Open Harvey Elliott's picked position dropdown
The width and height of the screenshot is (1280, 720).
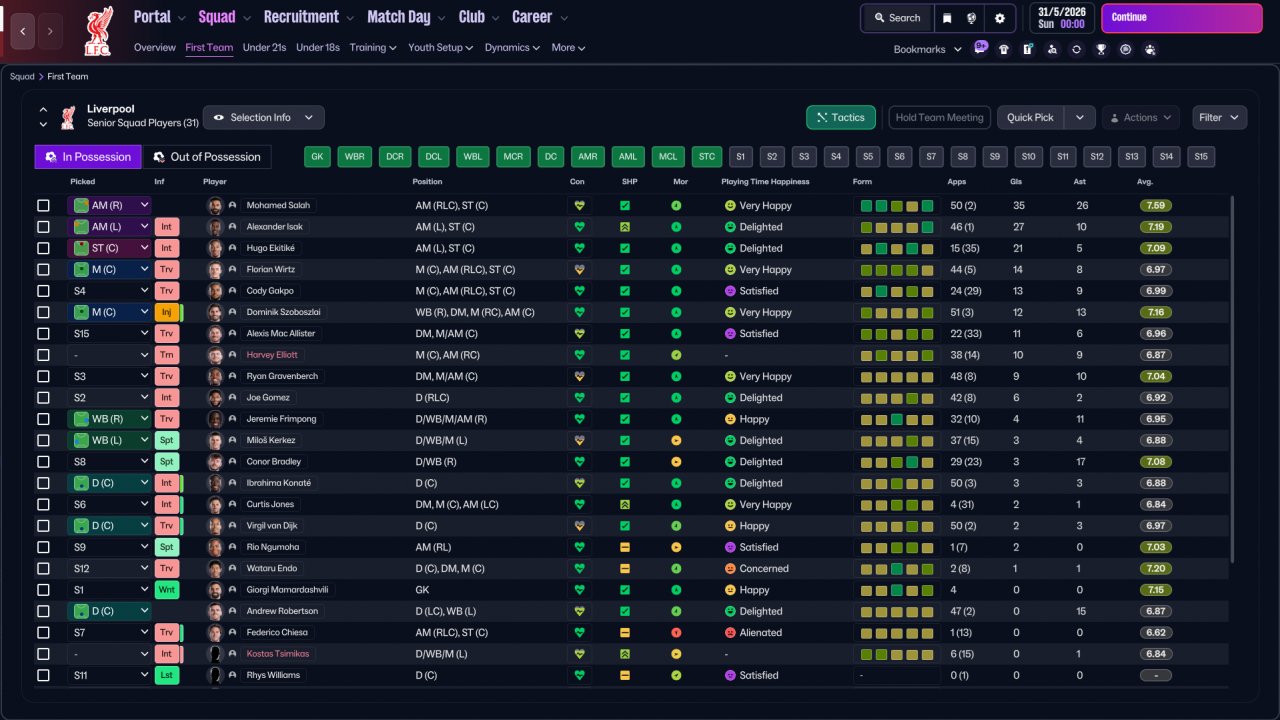109,355
